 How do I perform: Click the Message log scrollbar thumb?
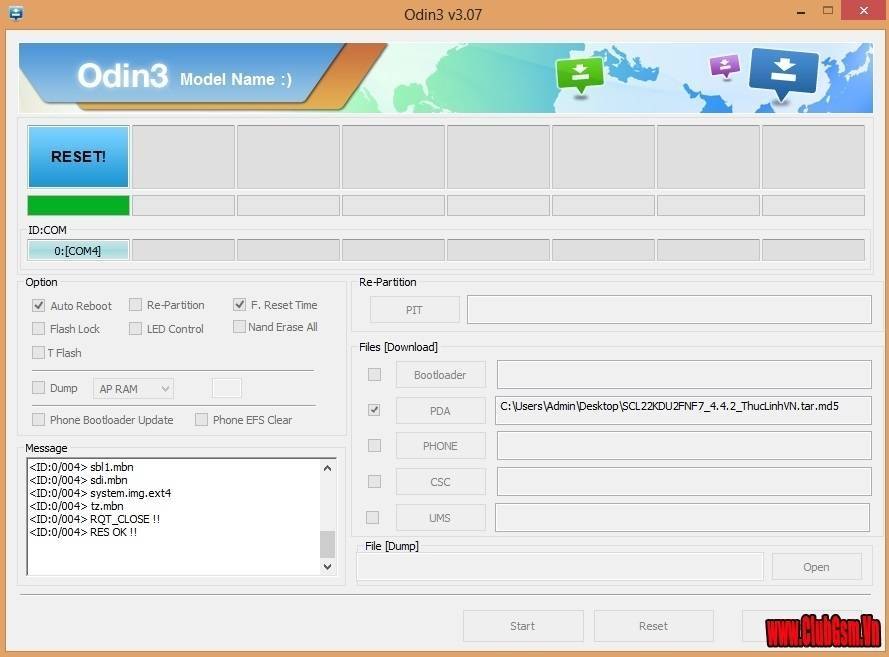point(327,544)
